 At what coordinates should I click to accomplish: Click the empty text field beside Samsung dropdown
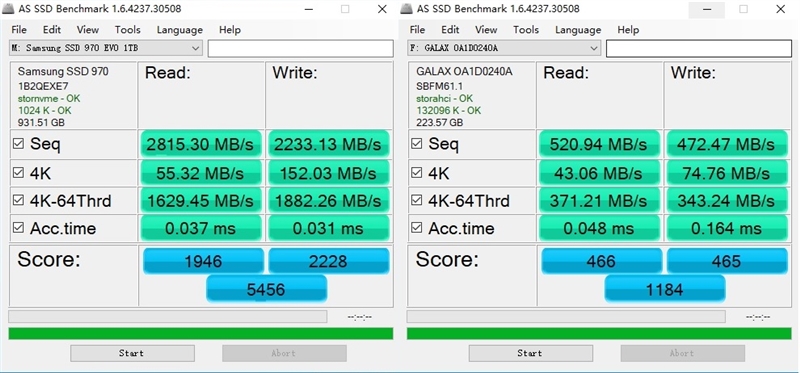pos(301,48)
